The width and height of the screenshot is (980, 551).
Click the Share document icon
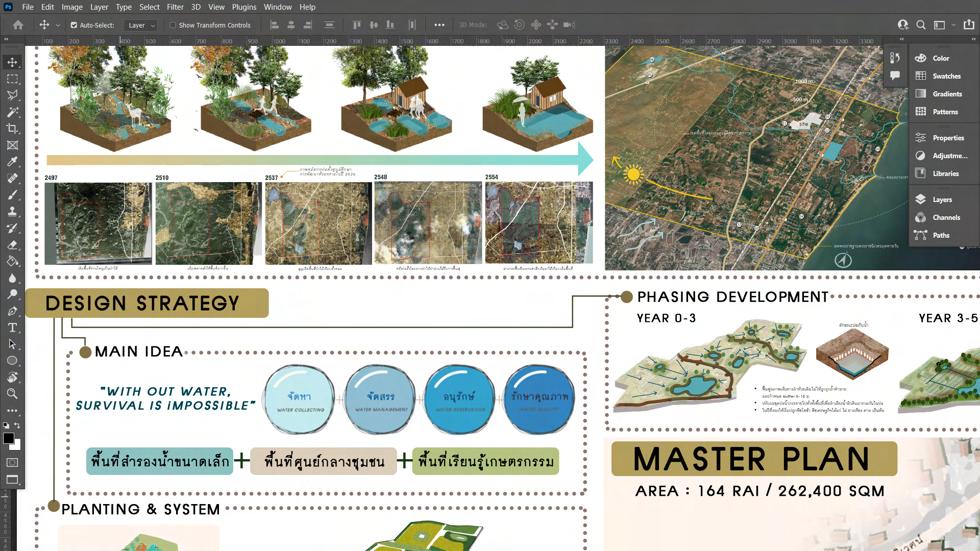pos(968,25)
